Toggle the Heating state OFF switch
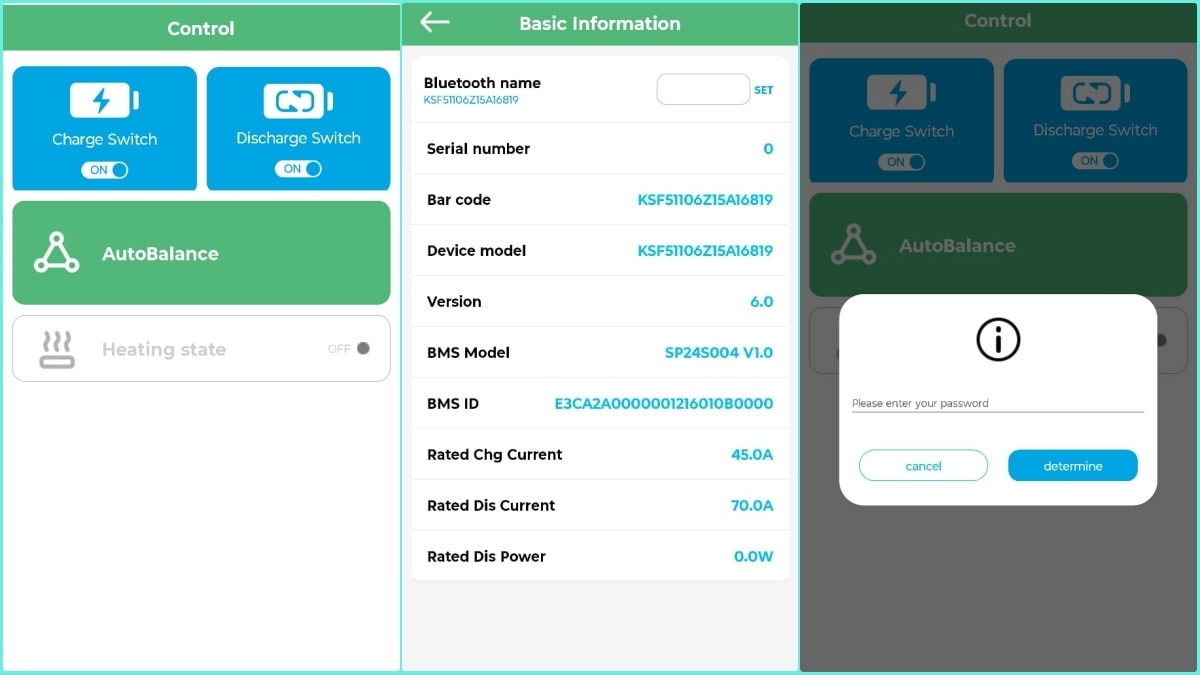This screenshot has width=1200, height=675. (350, 349)
